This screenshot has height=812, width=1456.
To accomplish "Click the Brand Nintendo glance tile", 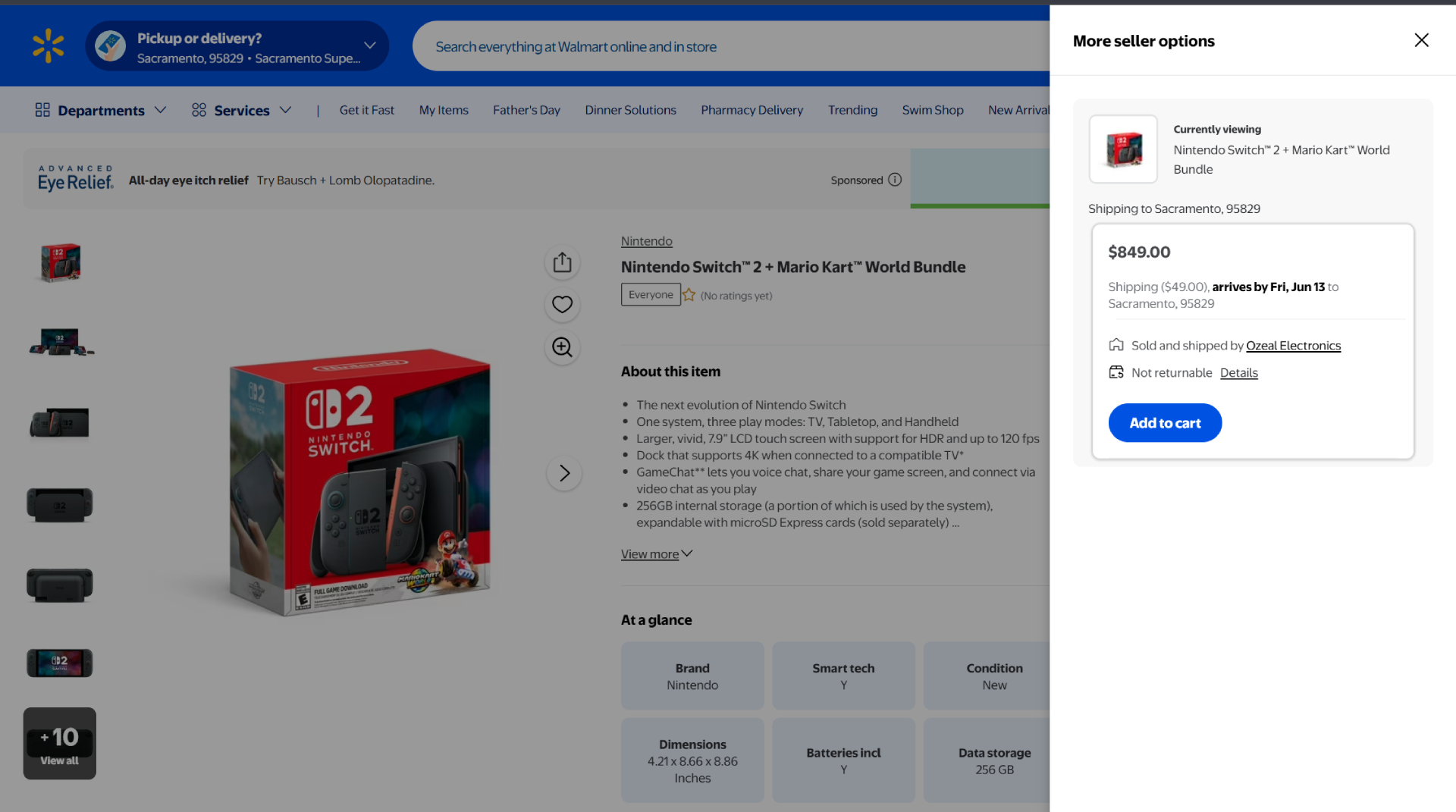I will click(x=692, y=676).
